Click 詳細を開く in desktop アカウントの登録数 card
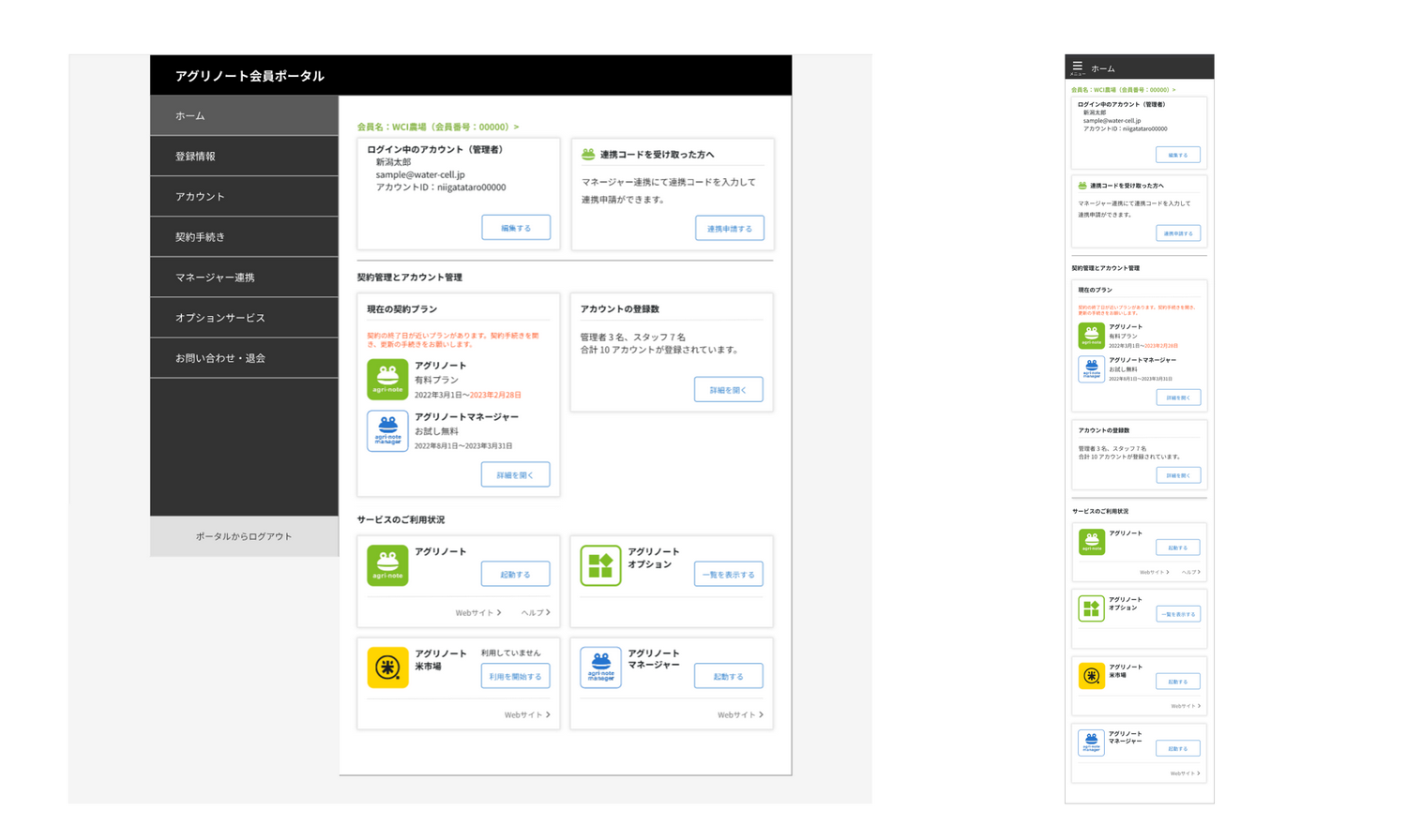Image resolution: width=1407 pixels, height=840 pixels. [729, 389]
